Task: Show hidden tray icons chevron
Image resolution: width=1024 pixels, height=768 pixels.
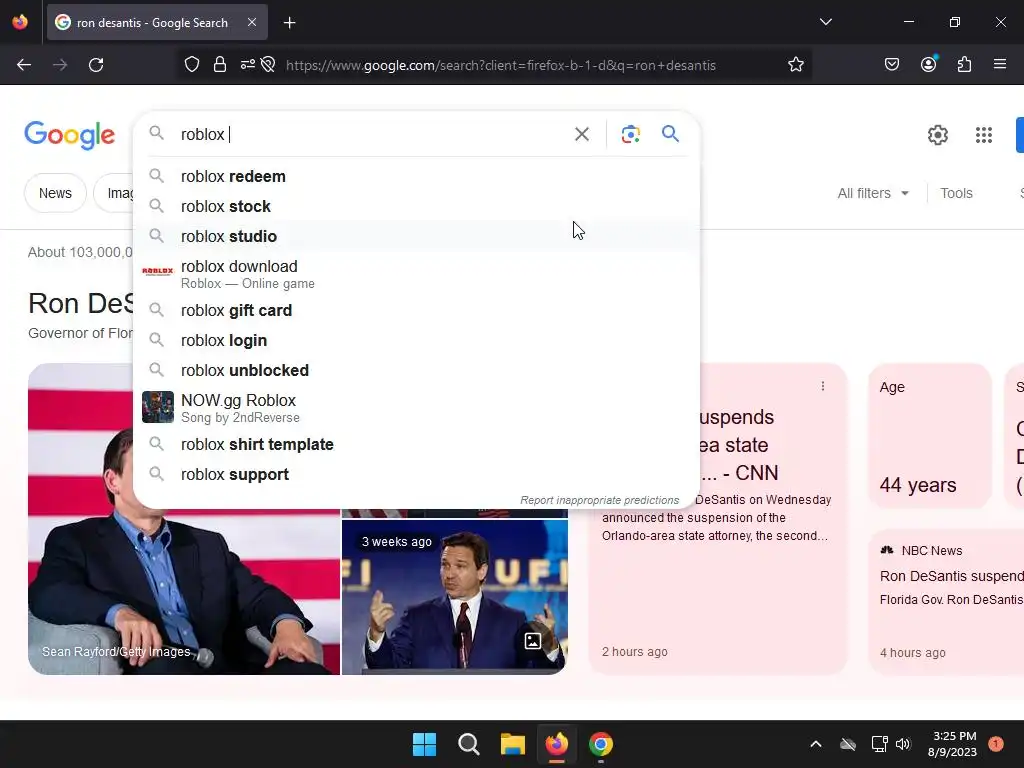Action: 816,744
